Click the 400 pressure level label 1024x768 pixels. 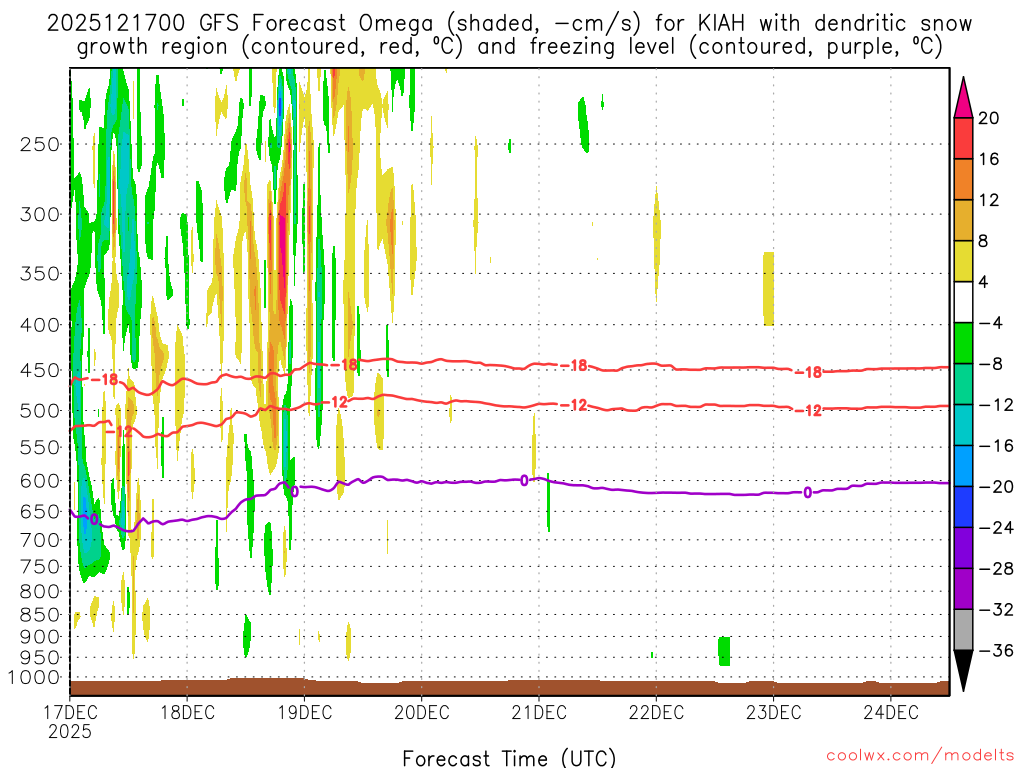[x=40, y=325]
